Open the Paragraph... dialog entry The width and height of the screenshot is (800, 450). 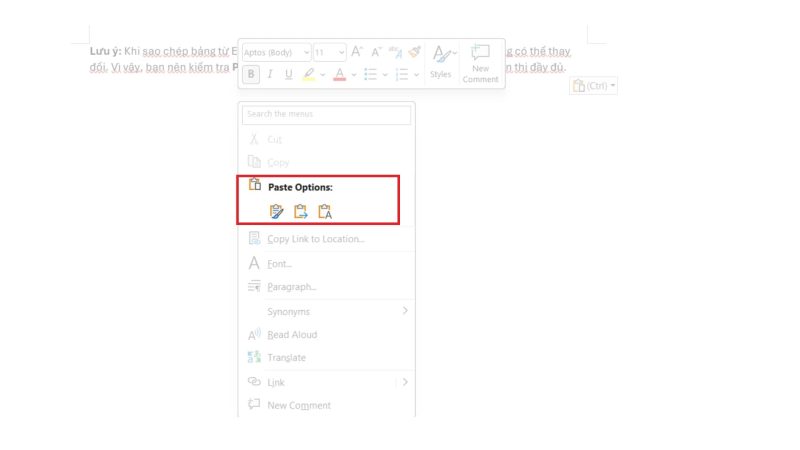327,287
